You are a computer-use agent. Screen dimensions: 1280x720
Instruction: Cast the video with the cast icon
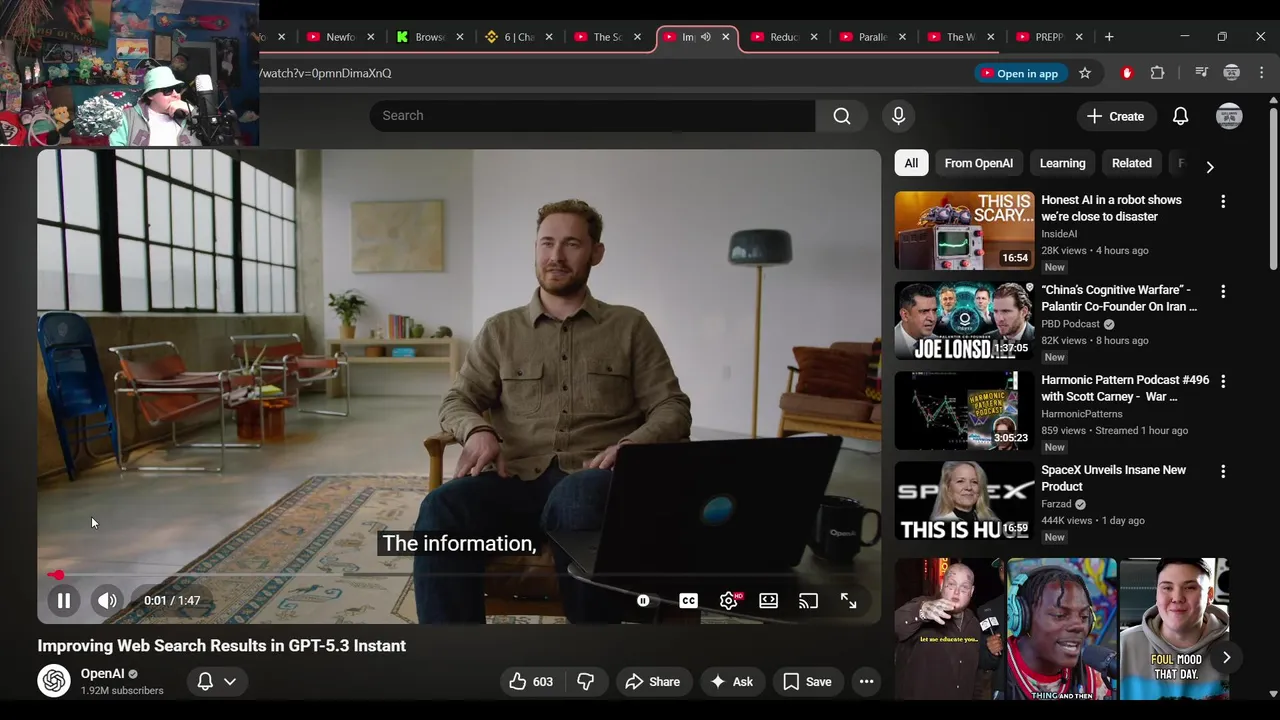click(808, 601)
